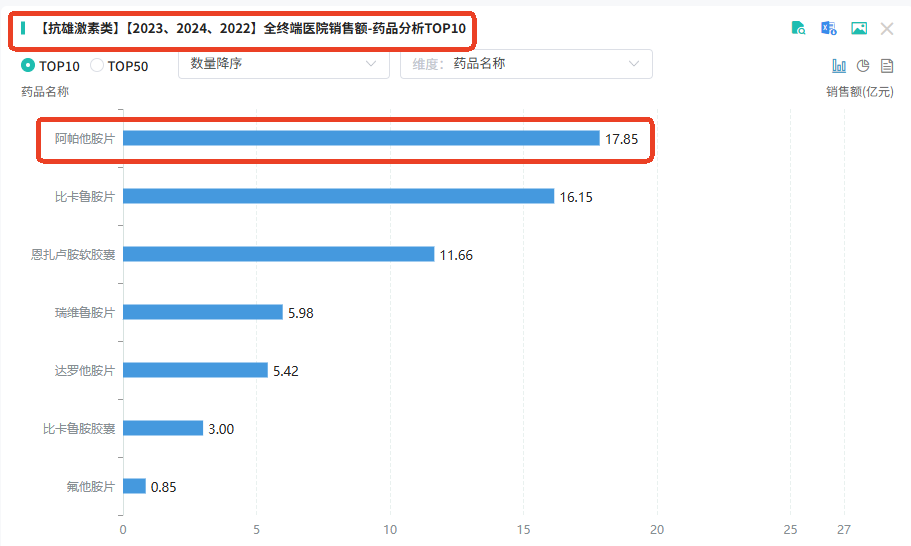
Task: Switch to the bar chart view
Action: point(839,66)
